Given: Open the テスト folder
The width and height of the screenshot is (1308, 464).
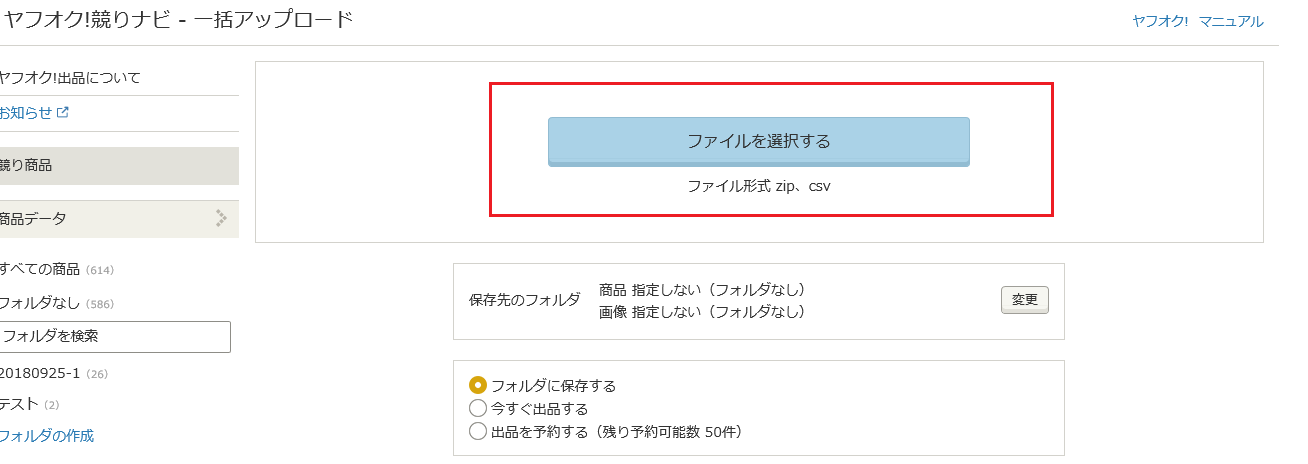Looking at the screenshot, I should (x=20, y=404).
